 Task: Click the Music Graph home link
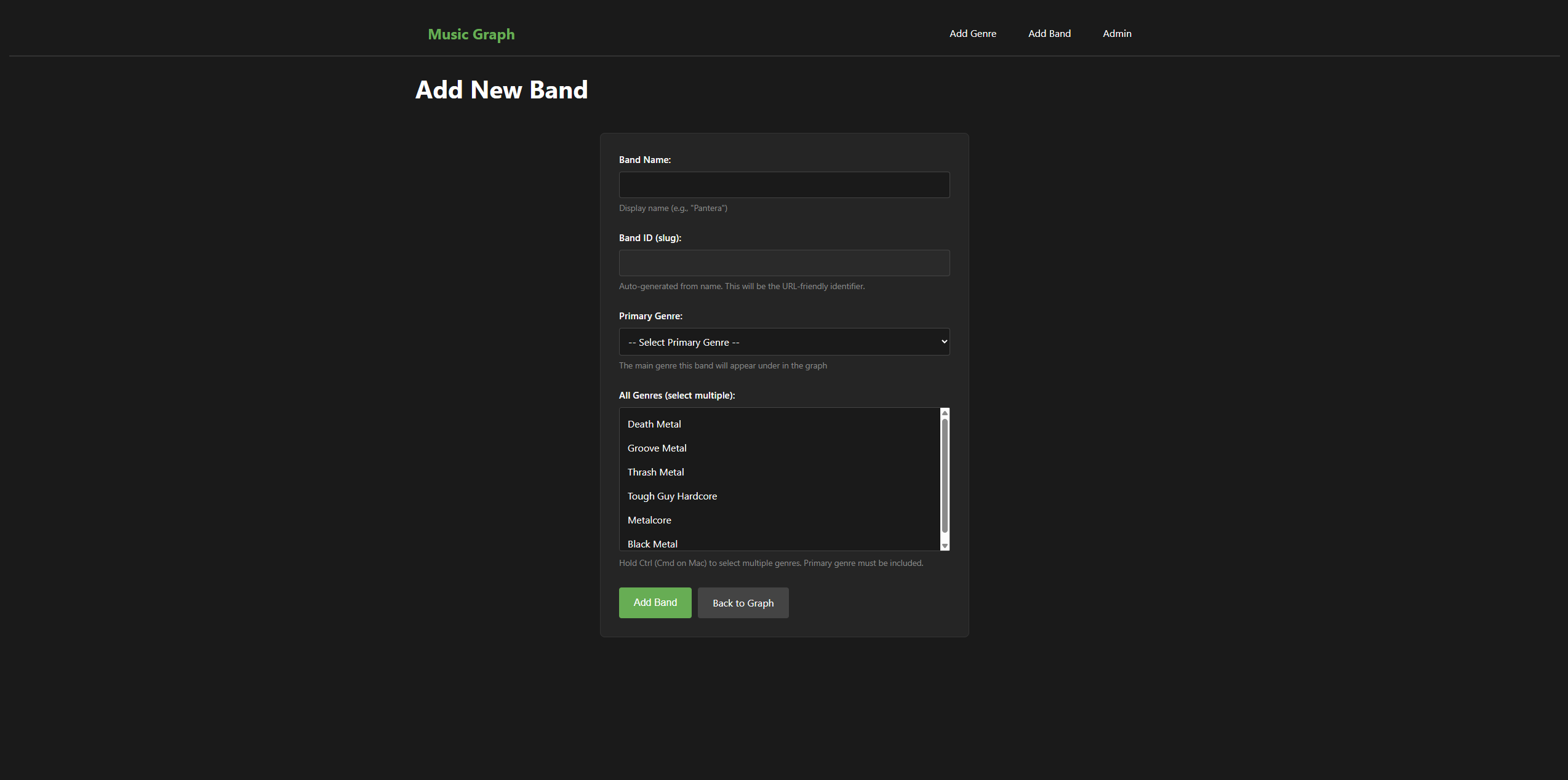471,34
